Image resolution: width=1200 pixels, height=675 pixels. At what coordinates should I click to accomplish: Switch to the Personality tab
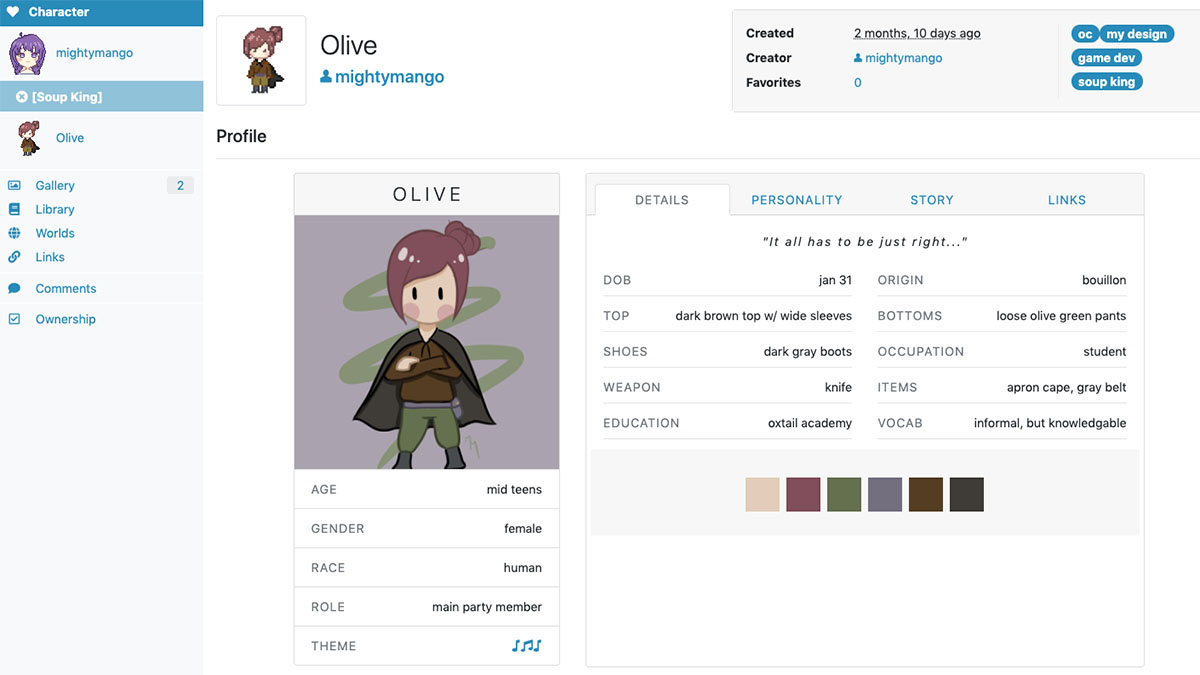tap(797, 200)
